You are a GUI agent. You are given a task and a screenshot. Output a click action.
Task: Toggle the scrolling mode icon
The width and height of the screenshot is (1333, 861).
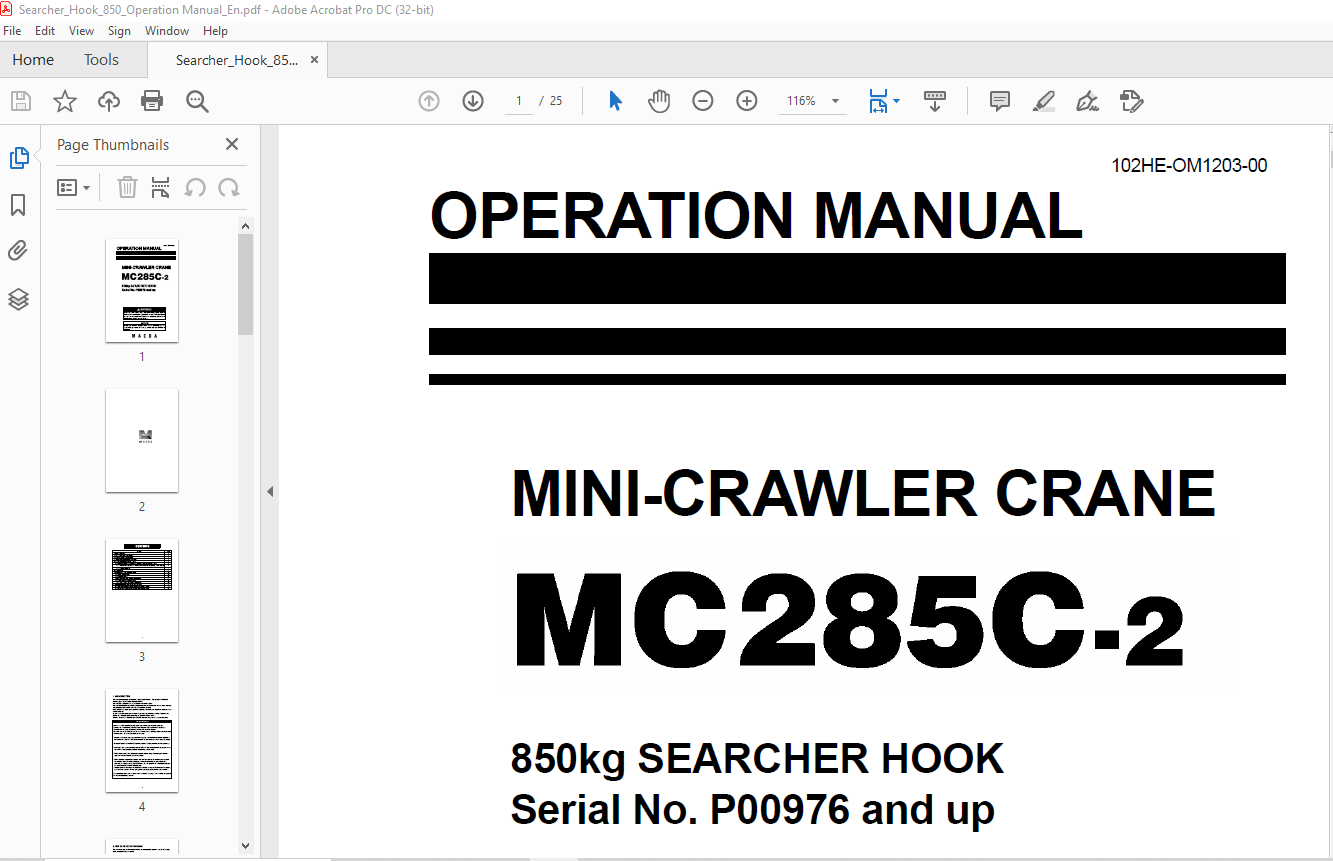pos(935,101)
